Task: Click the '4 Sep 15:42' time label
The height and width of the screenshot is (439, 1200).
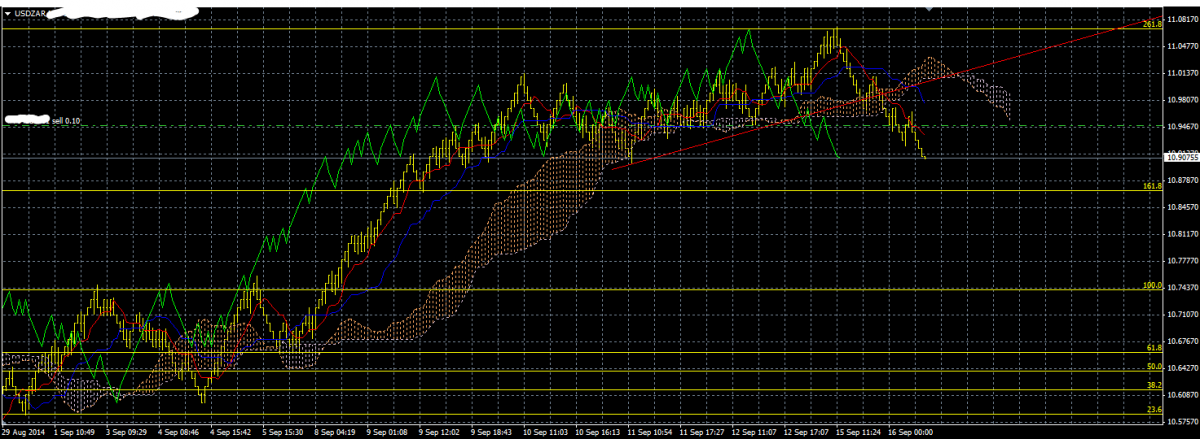Action: click(232, 433)
